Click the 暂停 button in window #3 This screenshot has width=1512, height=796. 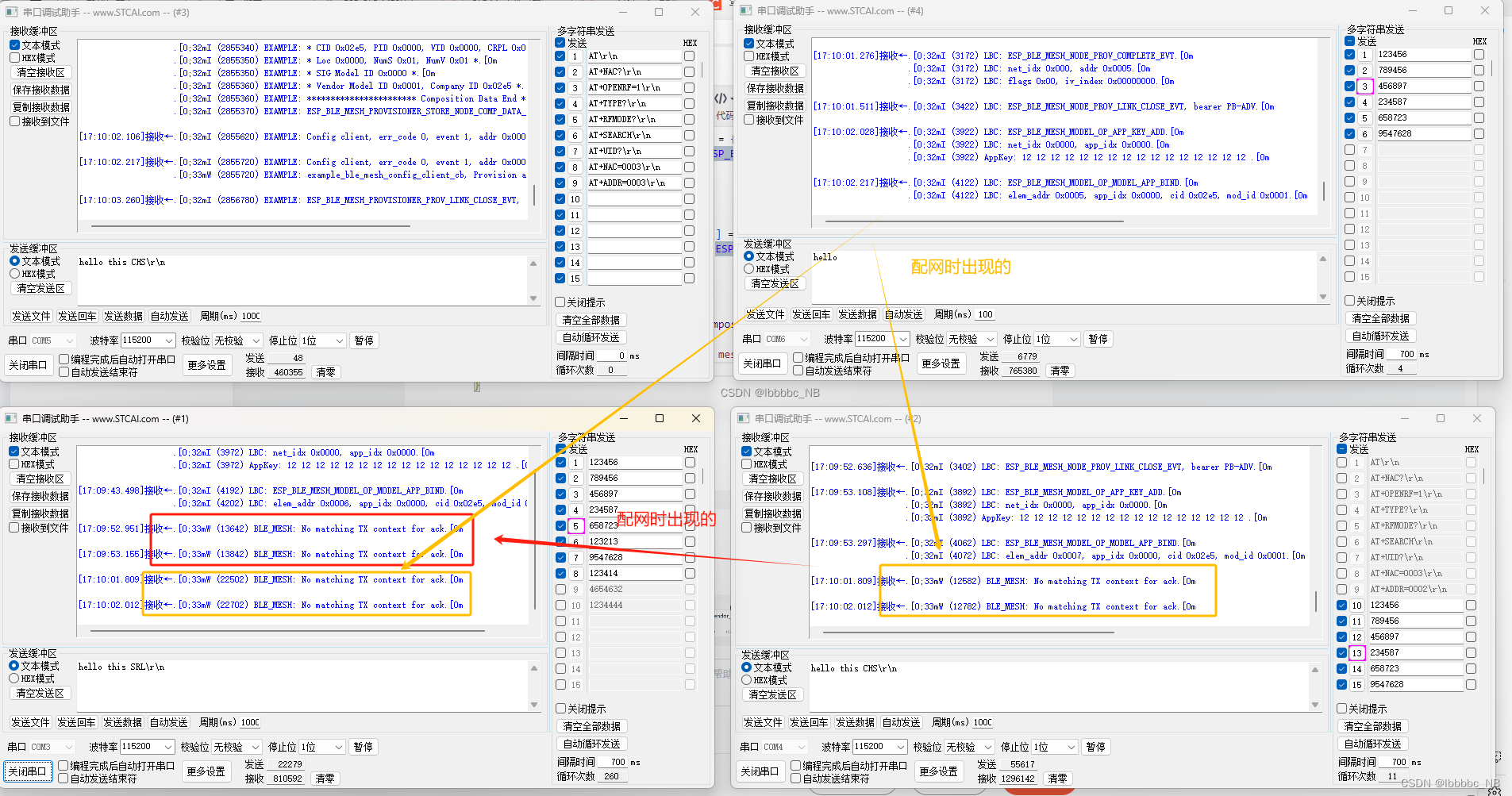pos(364,340)
